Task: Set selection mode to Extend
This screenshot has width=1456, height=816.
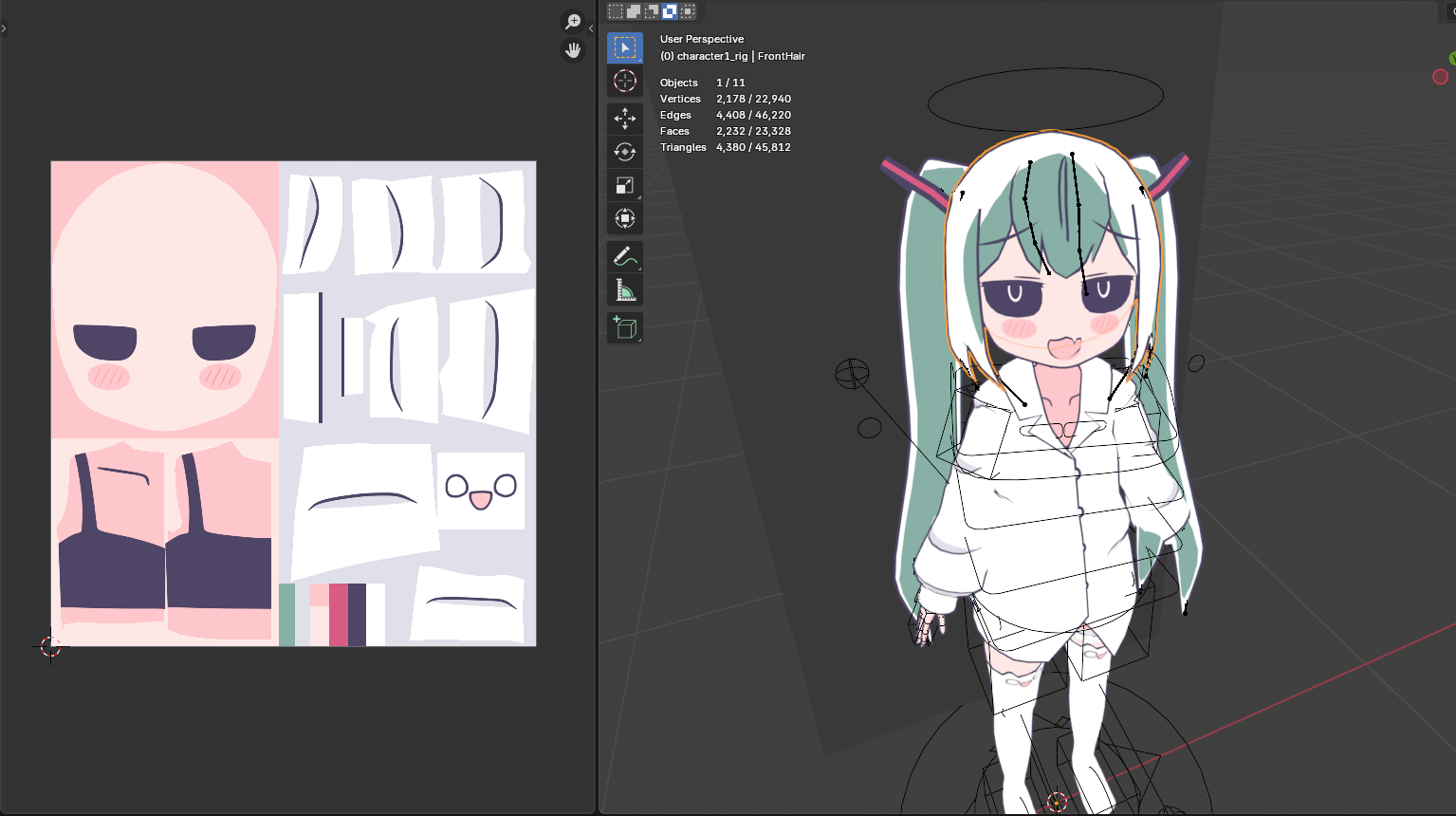Action: (x=634, y=11)
